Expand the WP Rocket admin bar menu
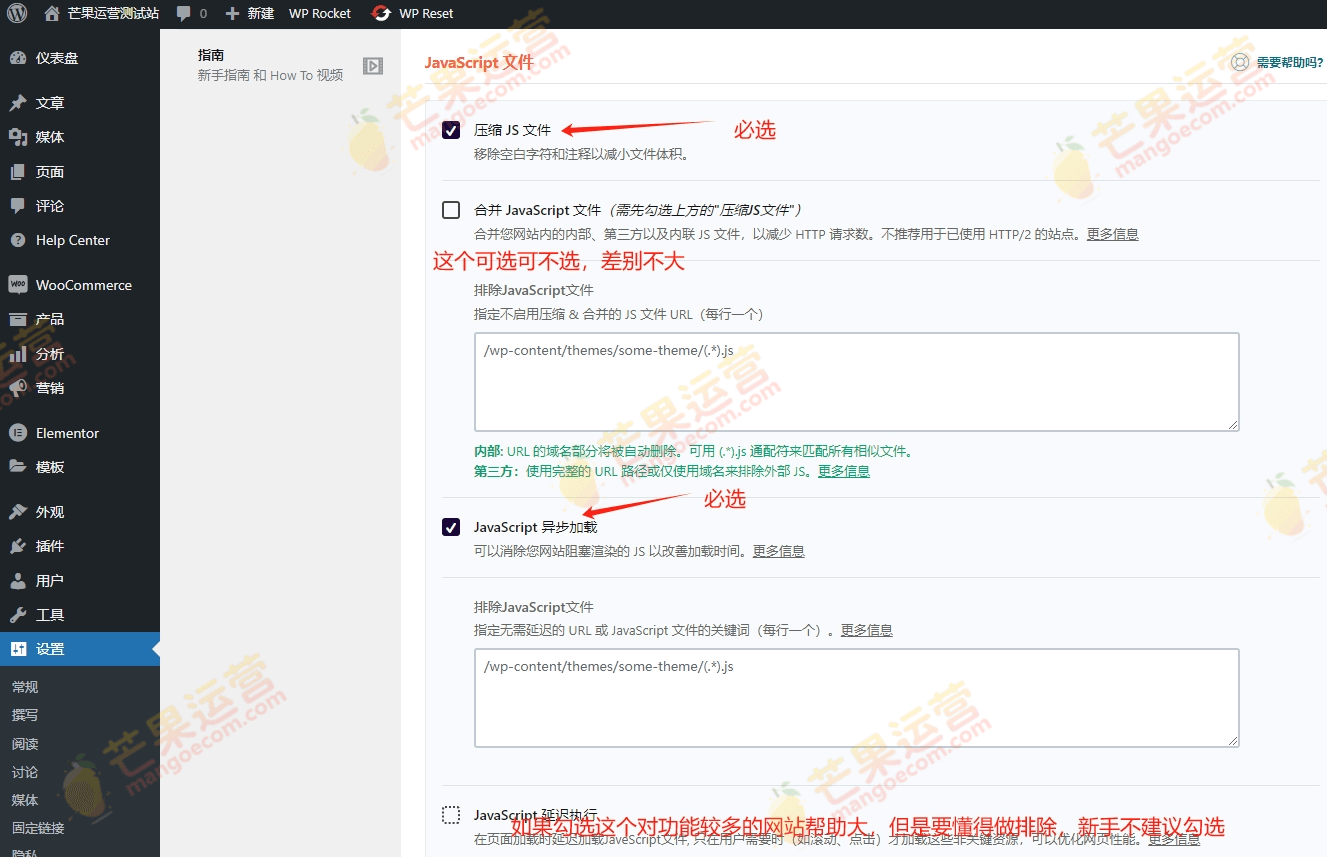This screenshot has height=857, width=1327. (320, 14)
